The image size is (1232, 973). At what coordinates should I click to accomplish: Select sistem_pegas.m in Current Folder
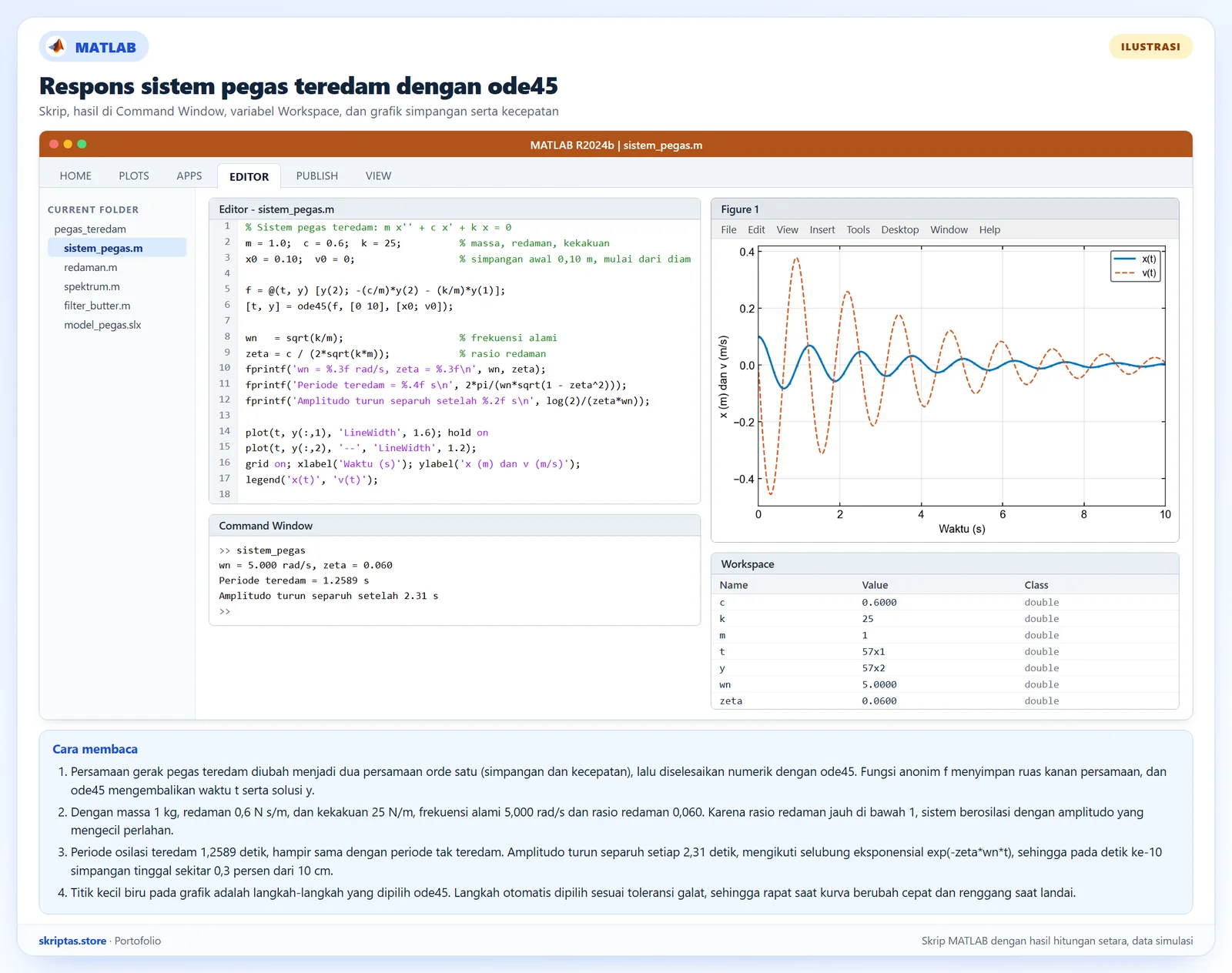tap(117, 248)
